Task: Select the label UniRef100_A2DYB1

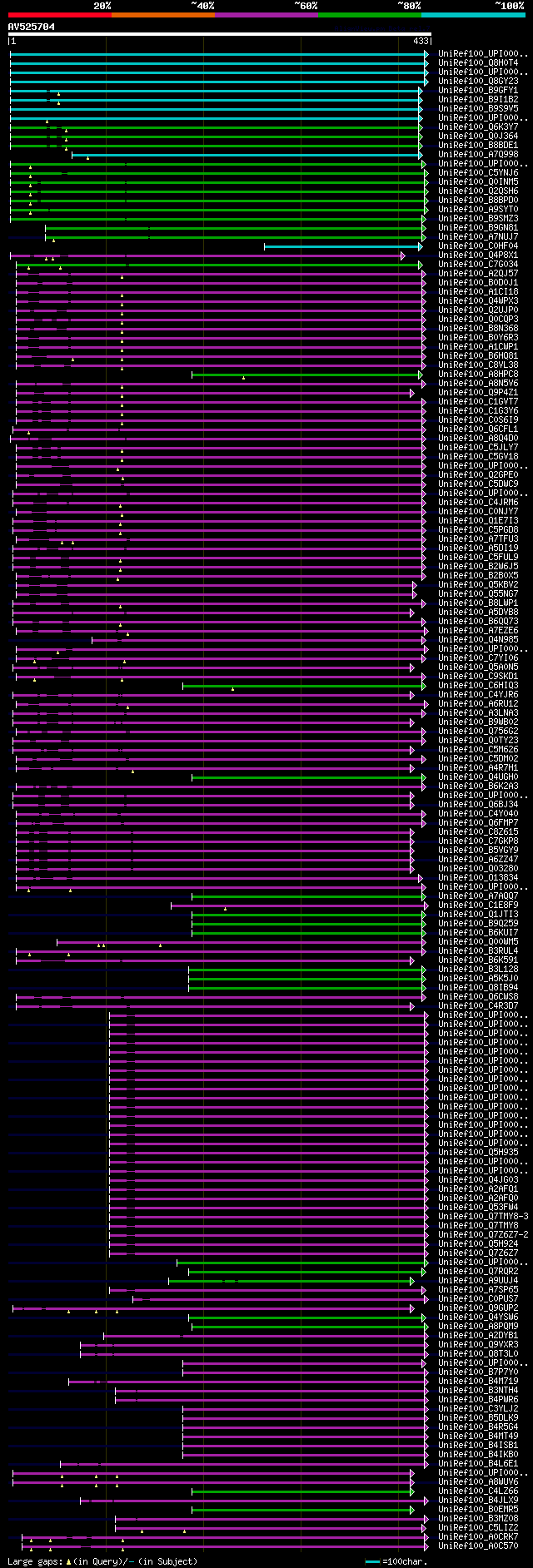Action: point(478,1335)
